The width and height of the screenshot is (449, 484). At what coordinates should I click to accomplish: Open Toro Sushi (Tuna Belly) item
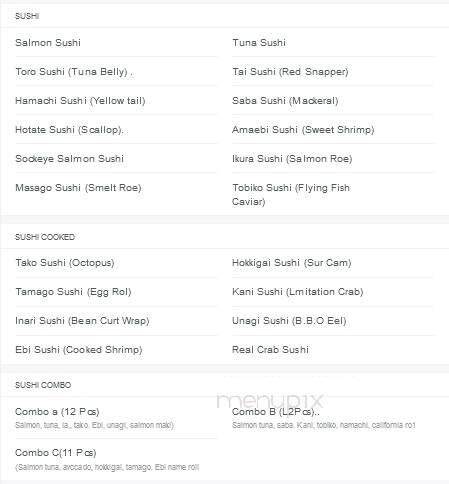74,72
